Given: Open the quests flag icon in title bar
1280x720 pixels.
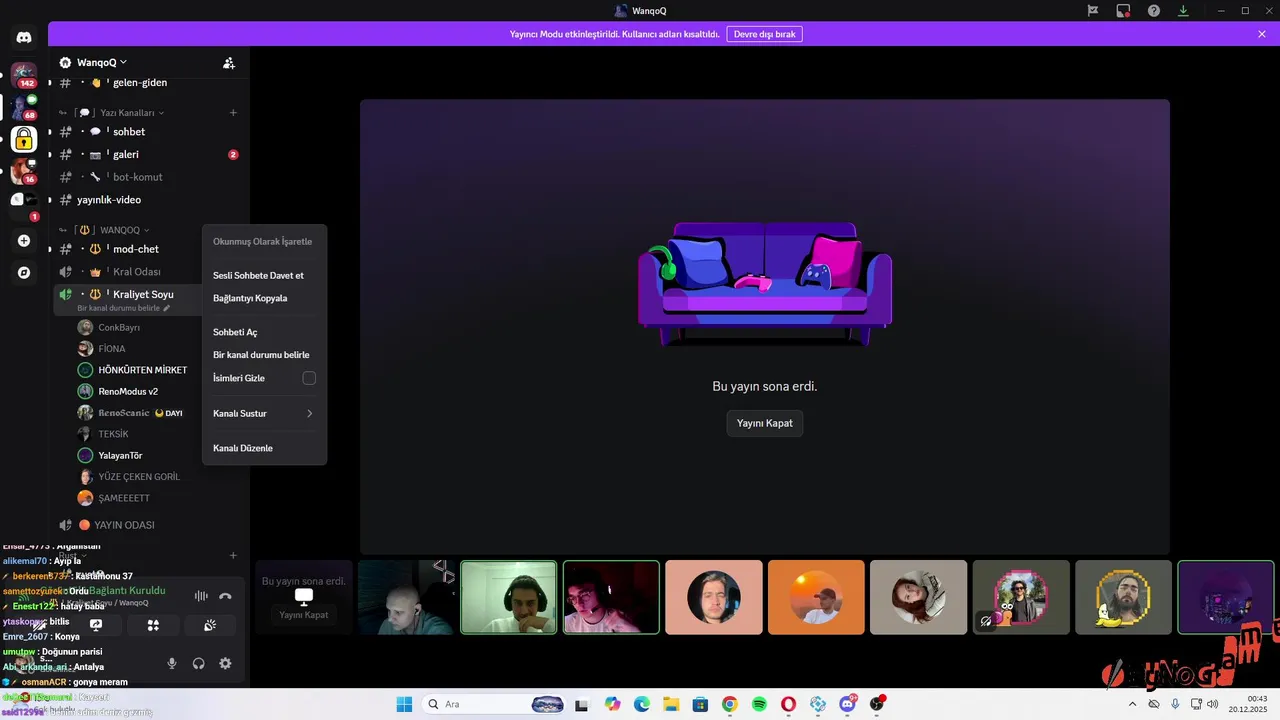Looking at the screenshot, I should pos(1093,11).
